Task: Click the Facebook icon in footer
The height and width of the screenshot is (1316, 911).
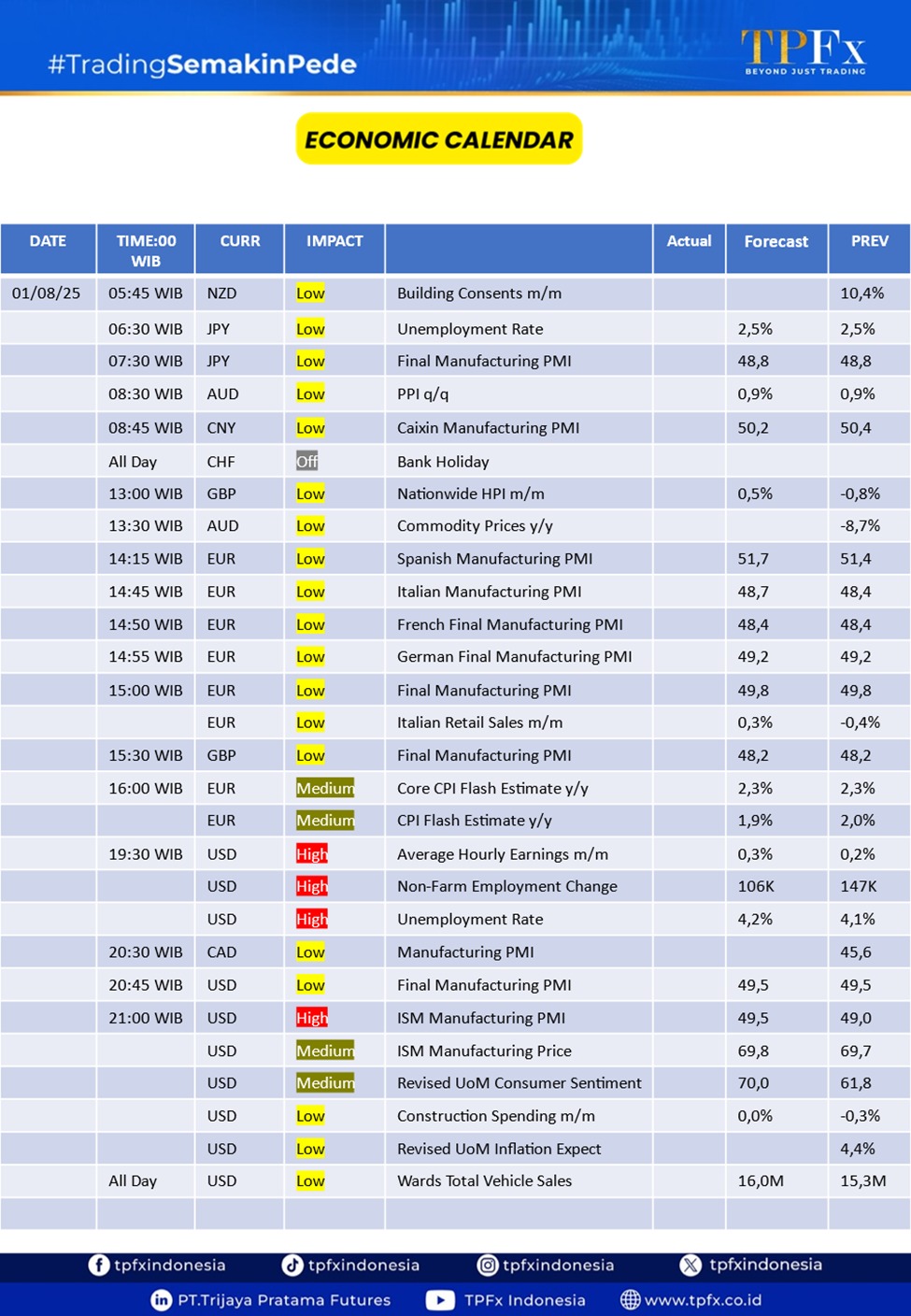Action: [98, 1265]
